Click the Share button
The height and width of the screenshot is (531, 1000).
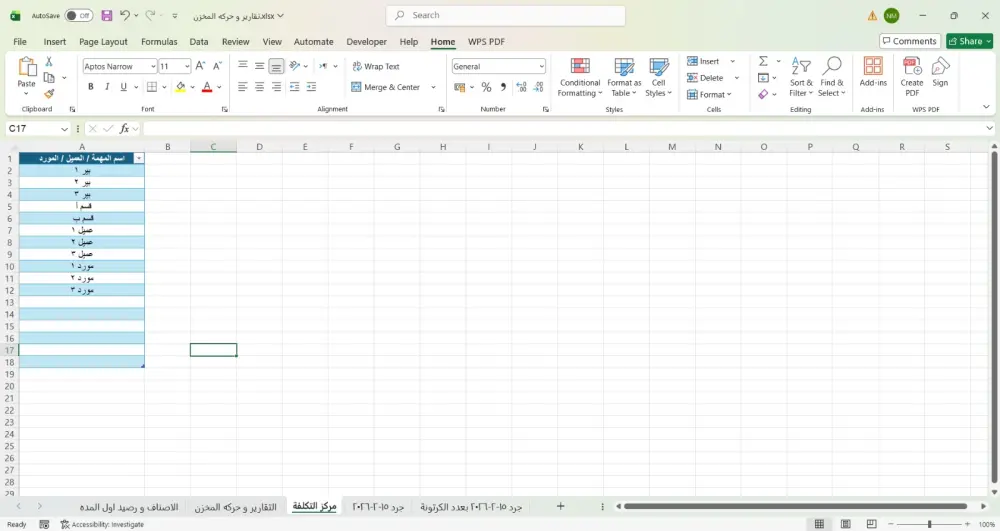(969, 41)
